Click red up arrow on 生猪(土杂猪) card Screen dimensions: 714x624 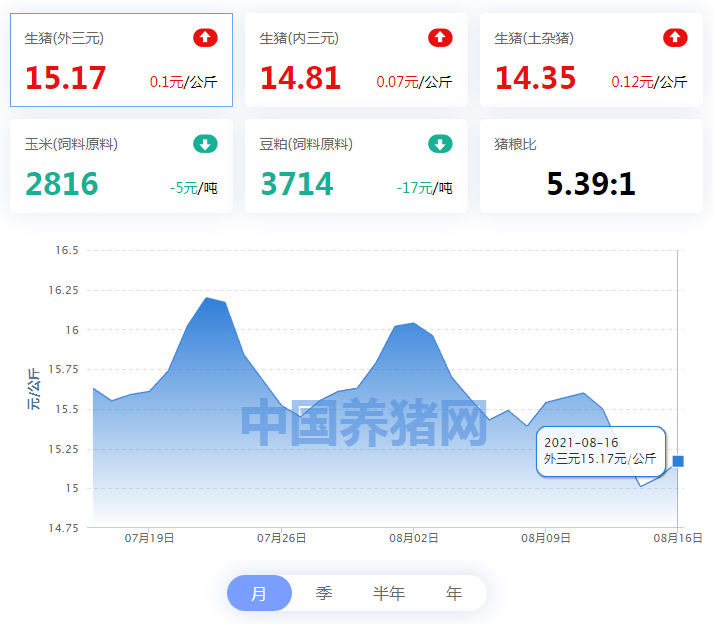[x=675, y=38]
